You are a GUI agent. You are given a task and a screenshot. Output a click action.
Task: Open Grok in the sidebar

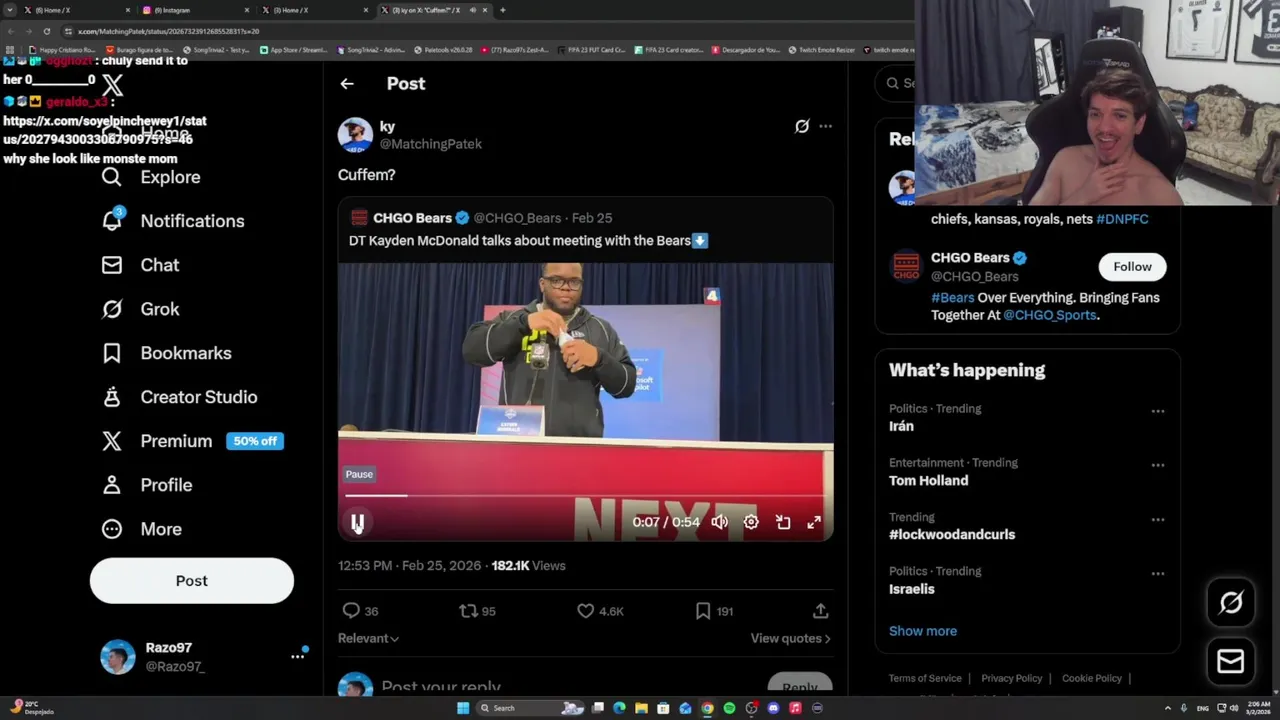click(x=140, y=309)
